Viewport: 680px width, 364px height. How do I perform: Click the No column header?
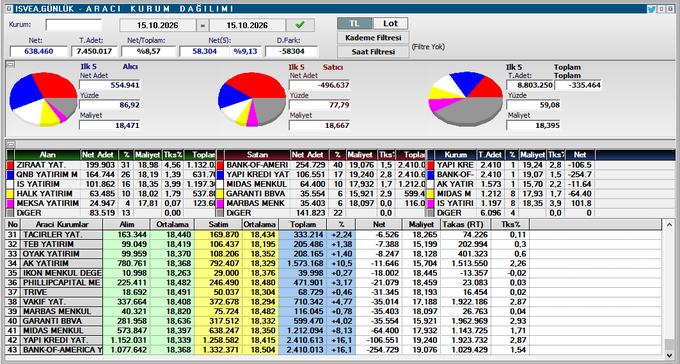point(13,224)
